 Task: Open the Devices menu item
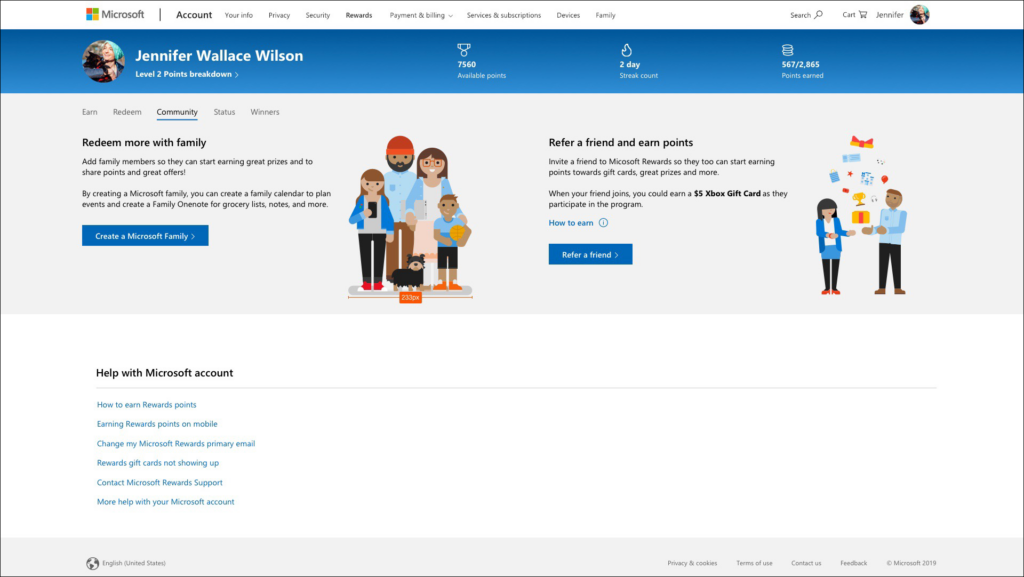pyautogui.click(x=568, y=15)
